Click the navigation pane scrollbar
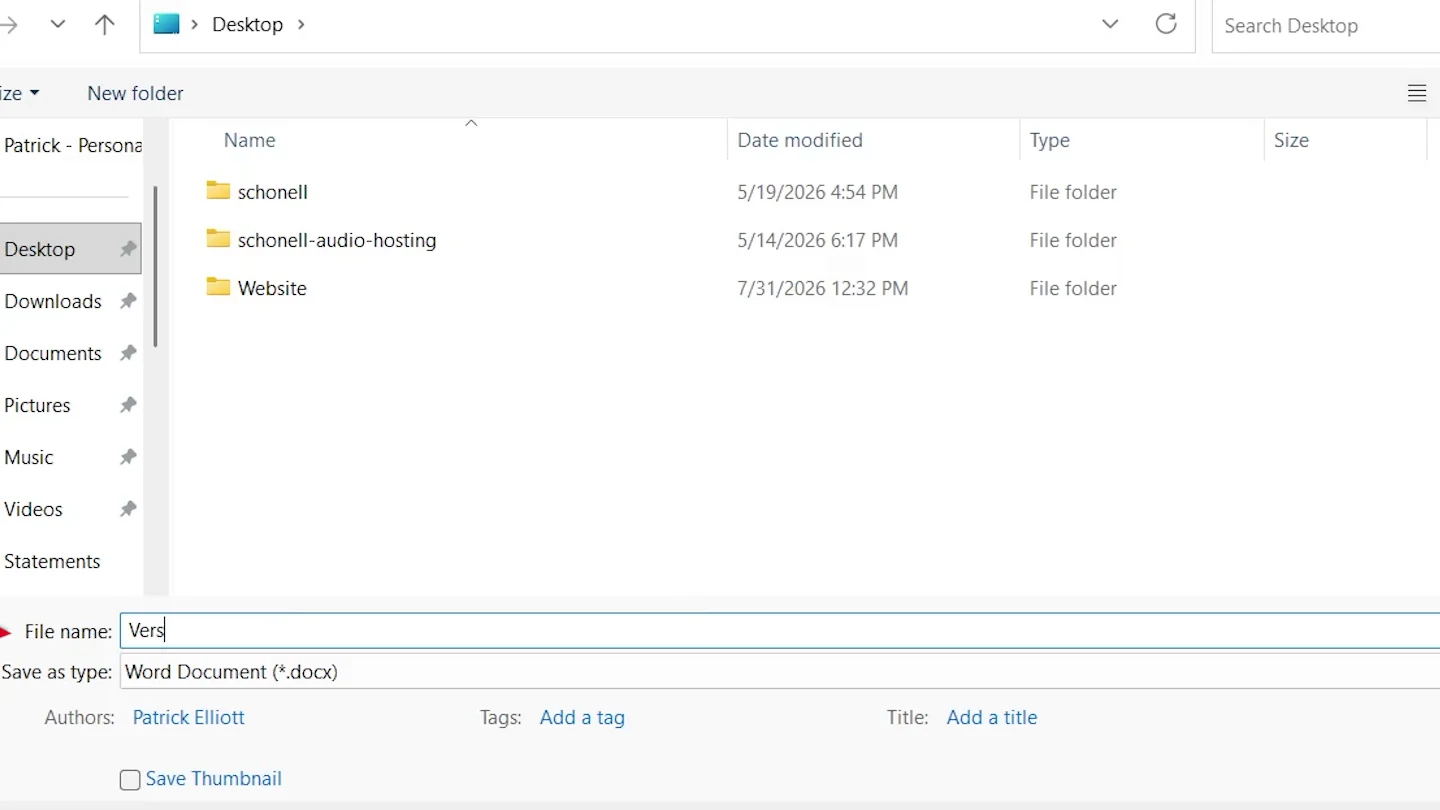 155,268
